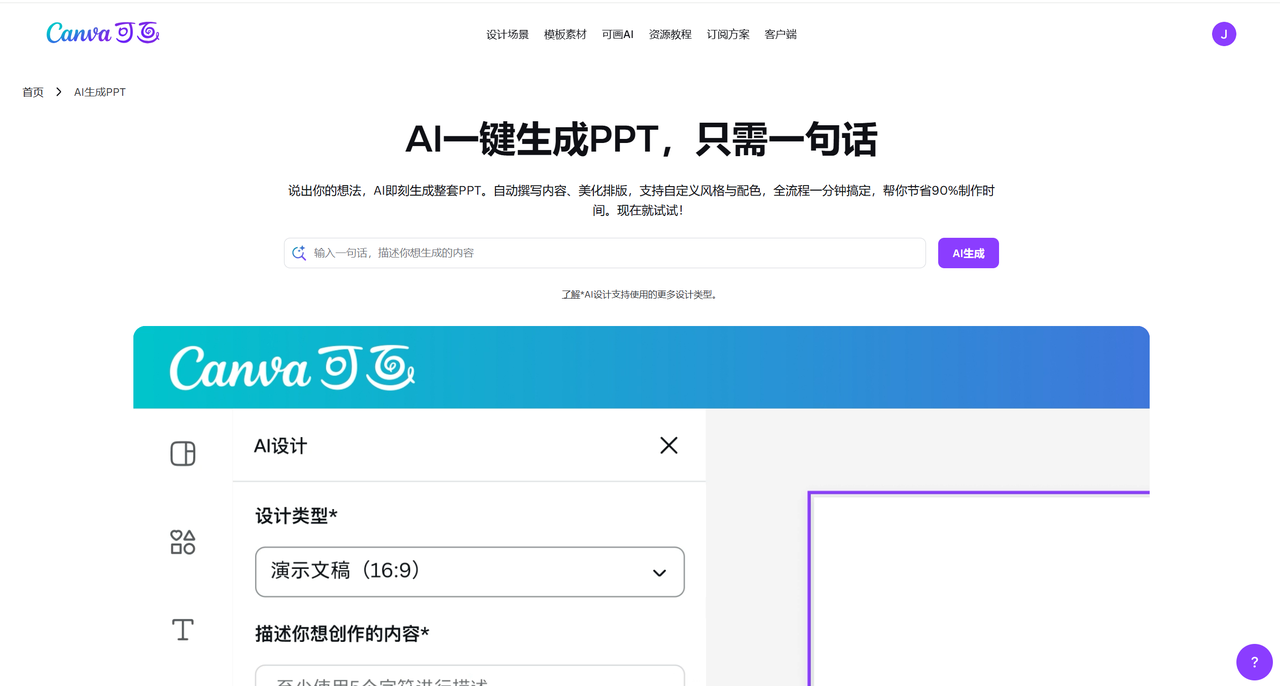Click the purple AI生成 button

[x=967, y=252]
